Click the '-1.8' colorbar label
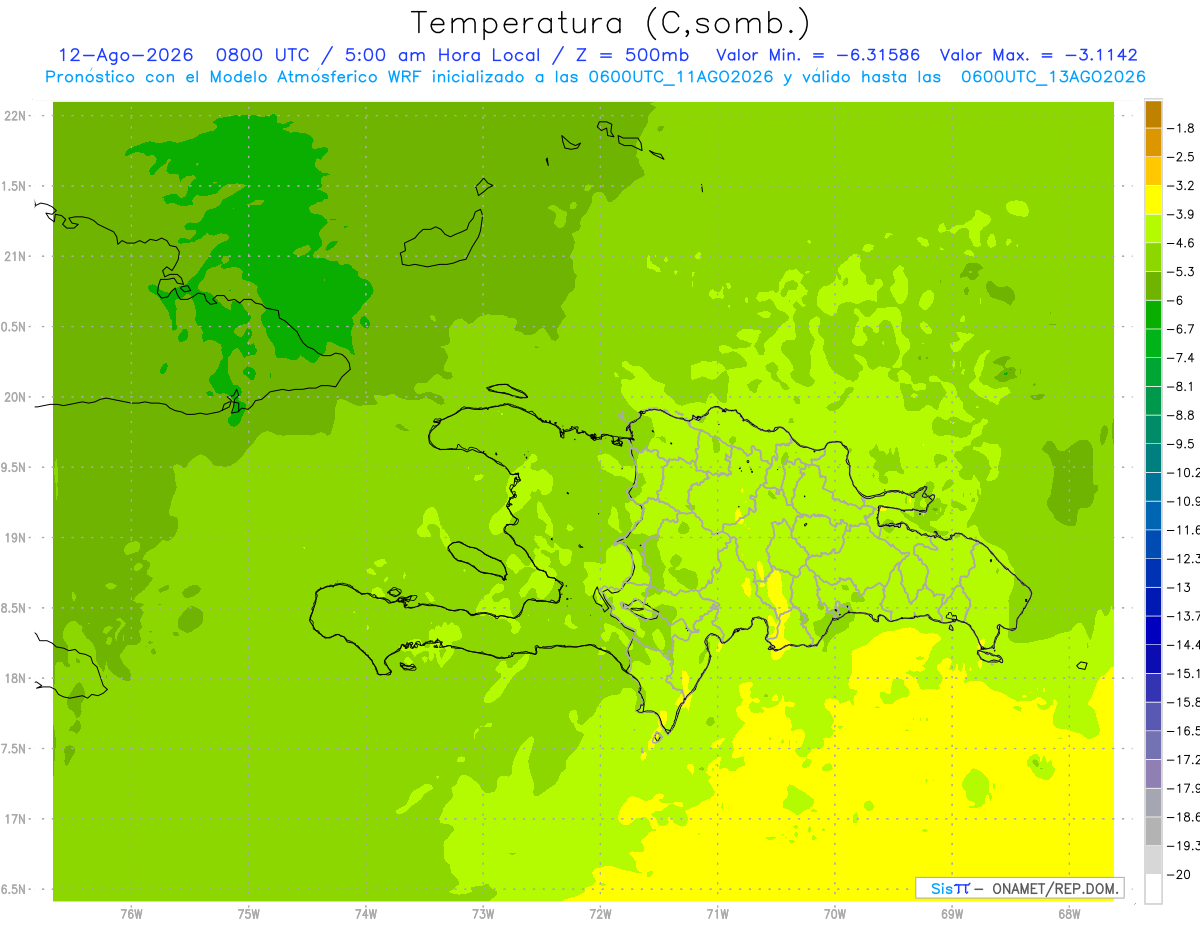Viewport: 1200px width, 927px height. tap(1183, 128)
